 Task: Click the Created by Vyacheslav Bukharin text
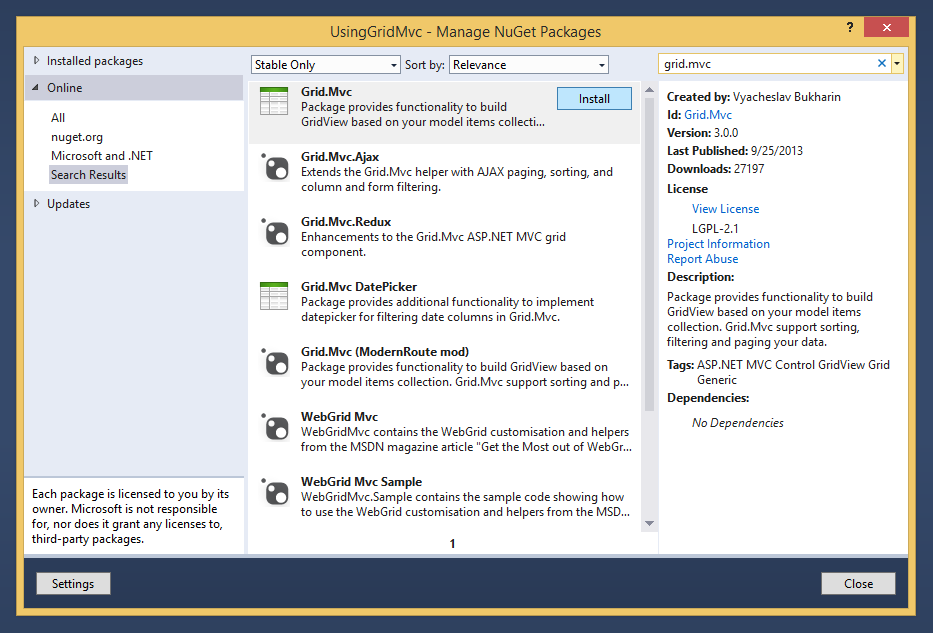coord(753,96)
